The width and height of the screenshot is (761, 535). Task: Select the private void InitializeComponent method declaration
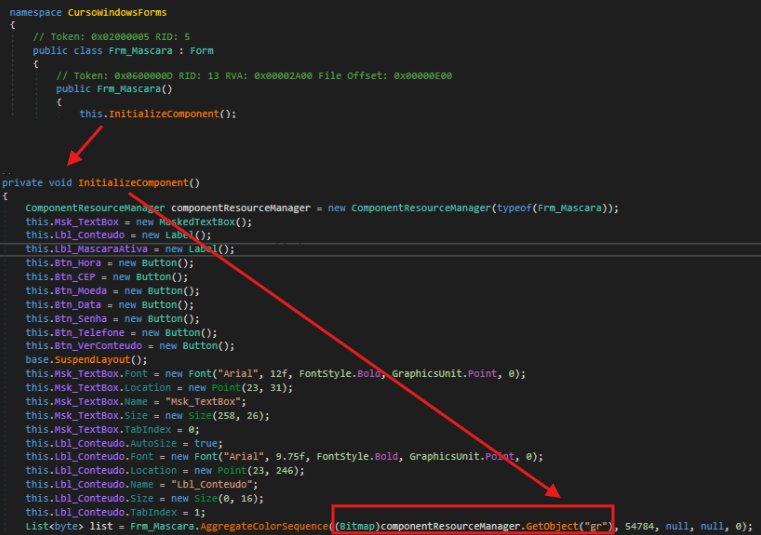tap(139, 183)
